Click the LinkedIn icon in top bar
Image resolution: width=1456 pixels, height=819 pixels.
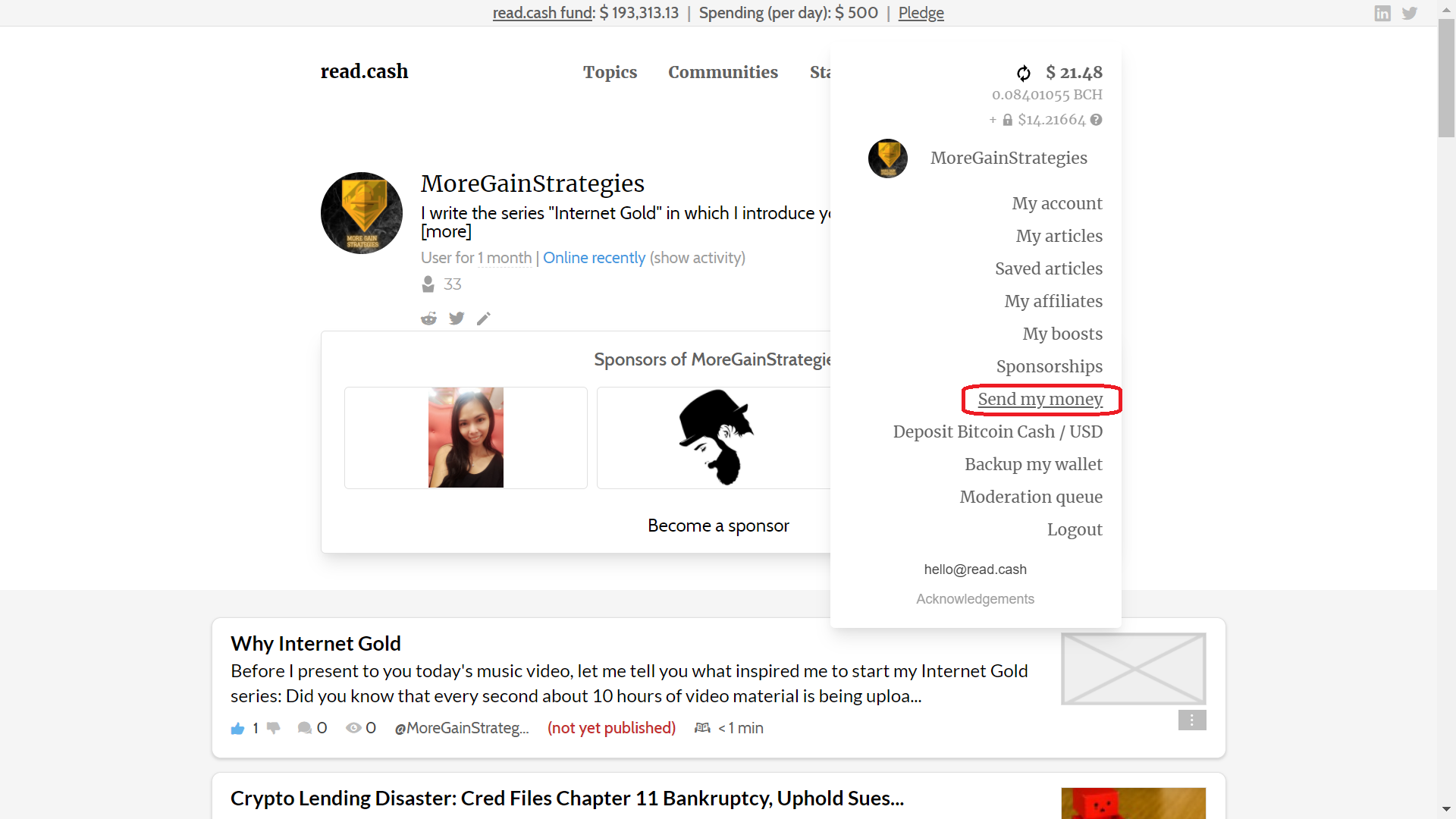(x=1382, y=13)
